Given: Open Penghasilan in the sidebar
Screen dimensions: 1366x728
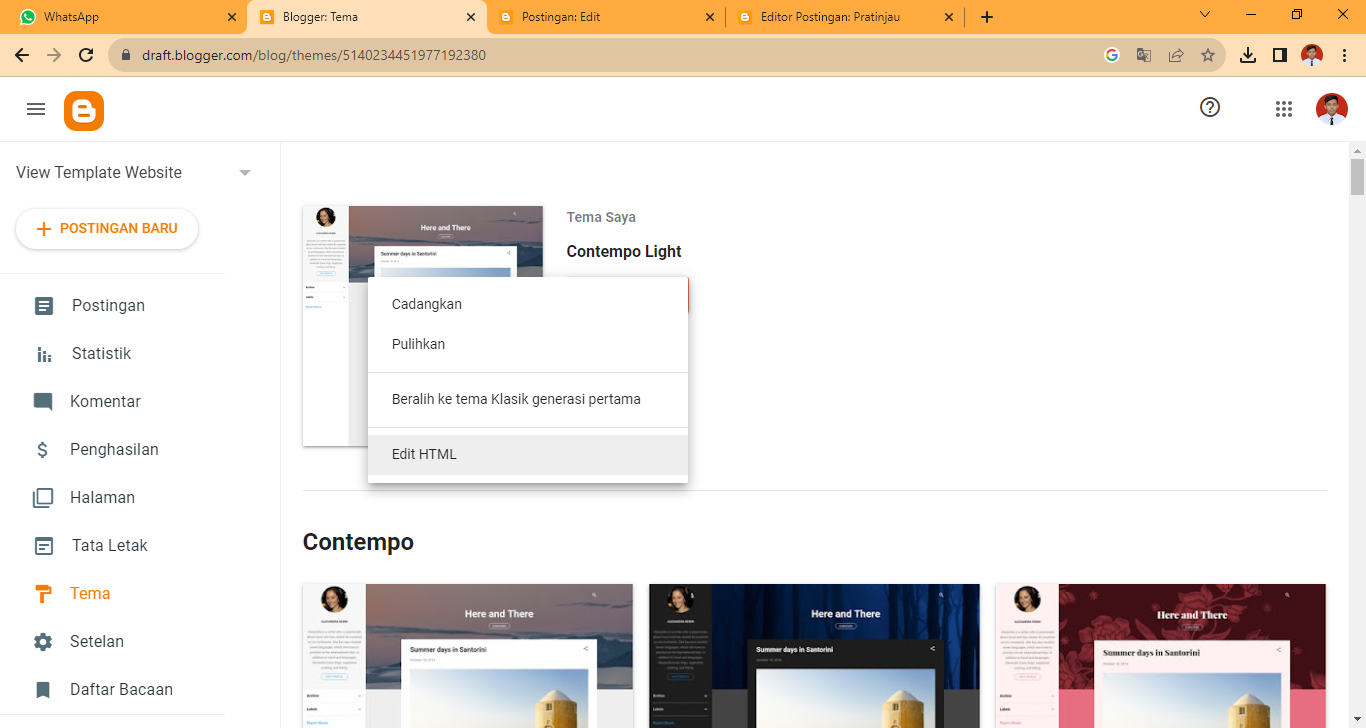Looking at the screenshot, I should click(112, 450).
